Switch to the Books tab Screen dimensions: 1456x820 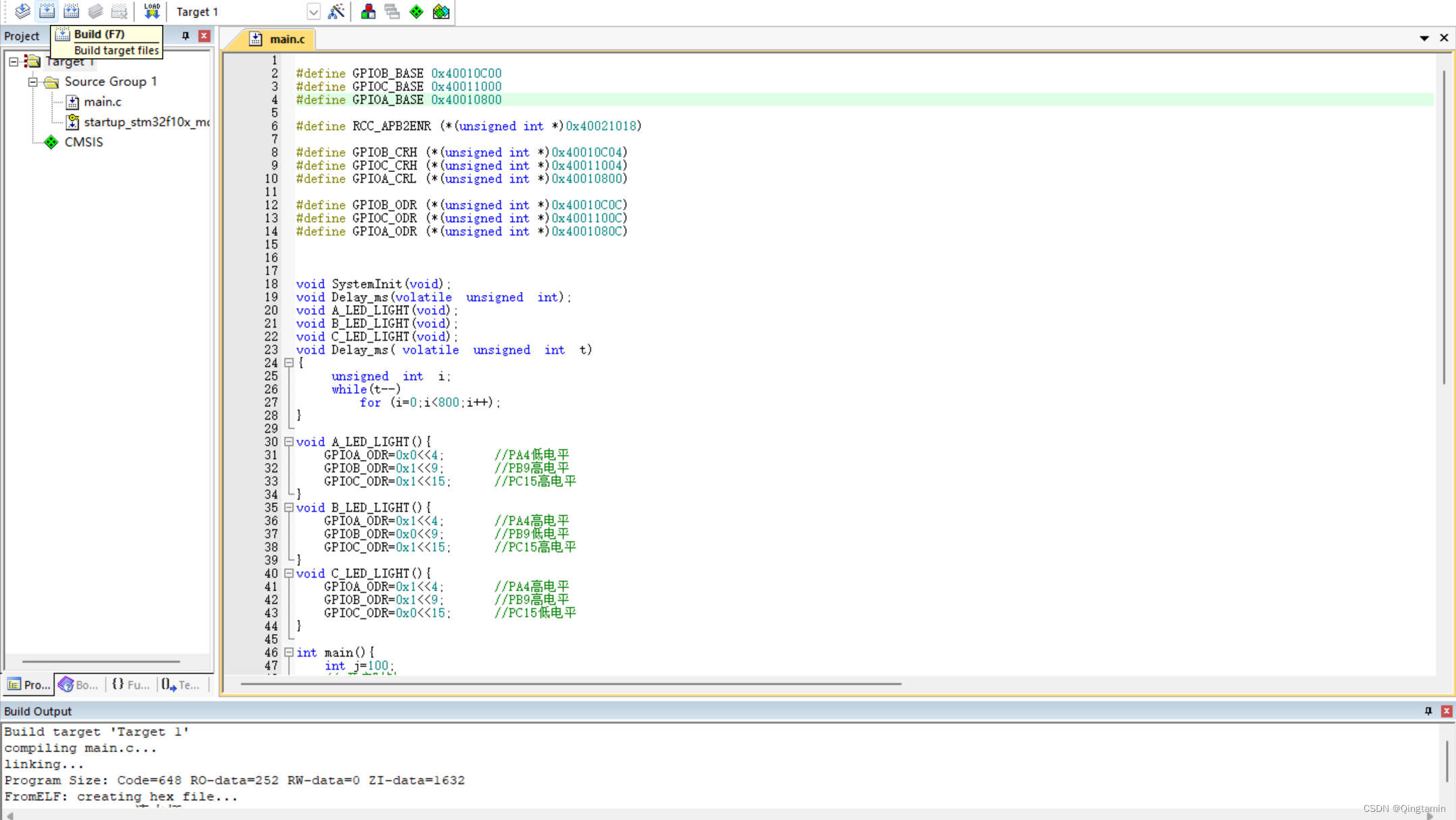click(78, 684)
